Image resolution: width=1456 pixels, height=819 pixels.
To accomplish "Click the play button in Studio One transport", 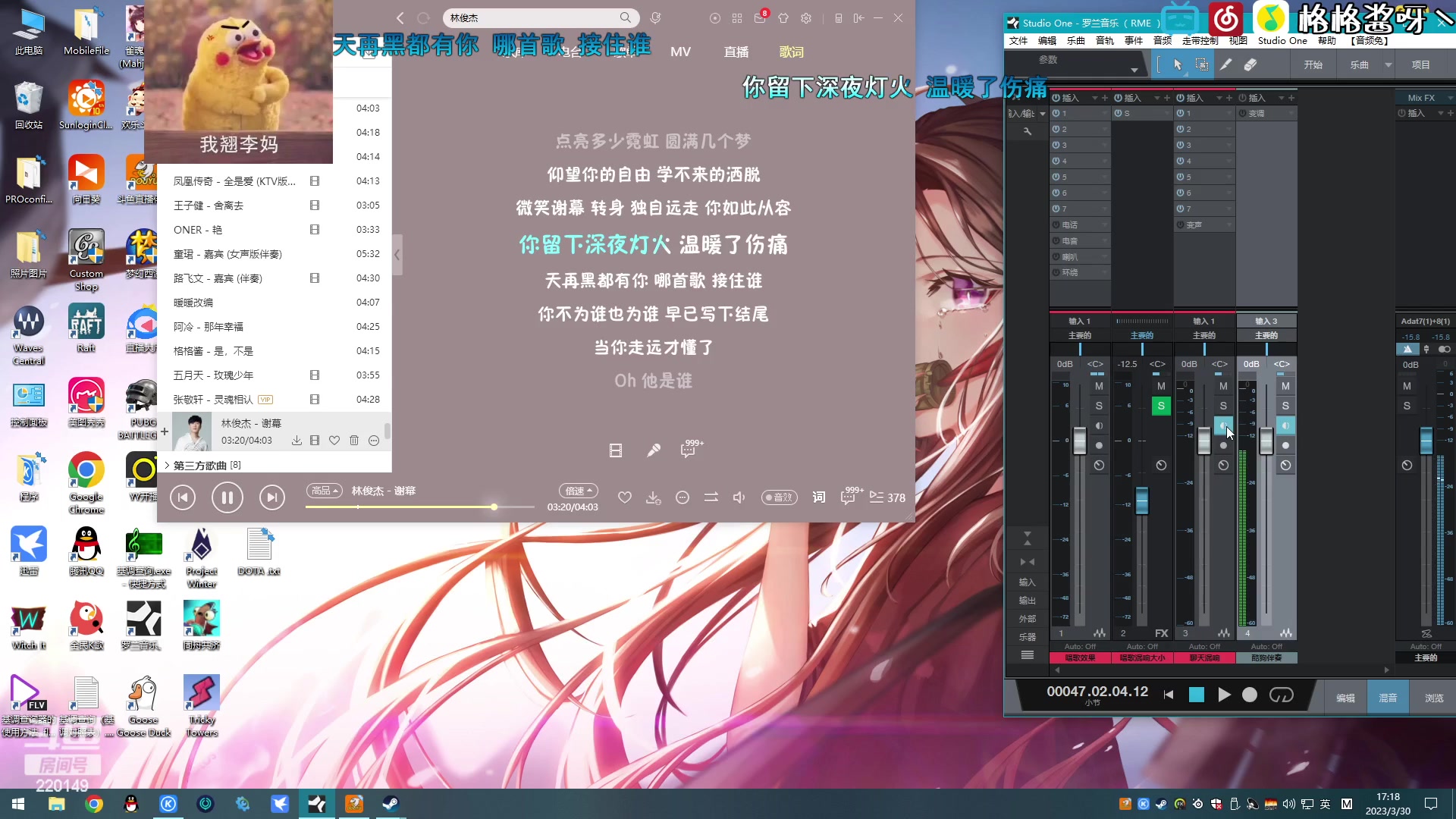I will pos(1224,695).
